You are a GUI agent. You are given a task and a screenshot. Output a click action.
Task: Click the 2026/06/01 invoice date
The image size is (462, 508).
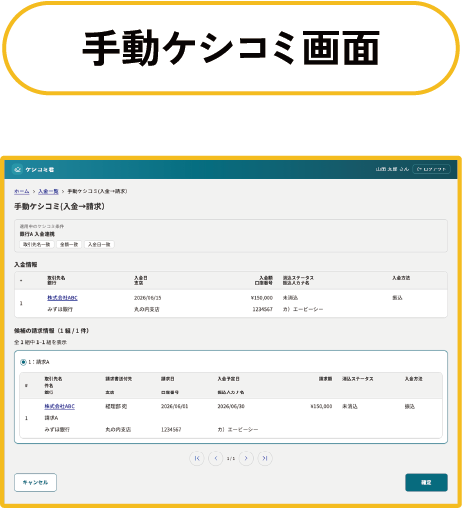click(x=174, y=406)
